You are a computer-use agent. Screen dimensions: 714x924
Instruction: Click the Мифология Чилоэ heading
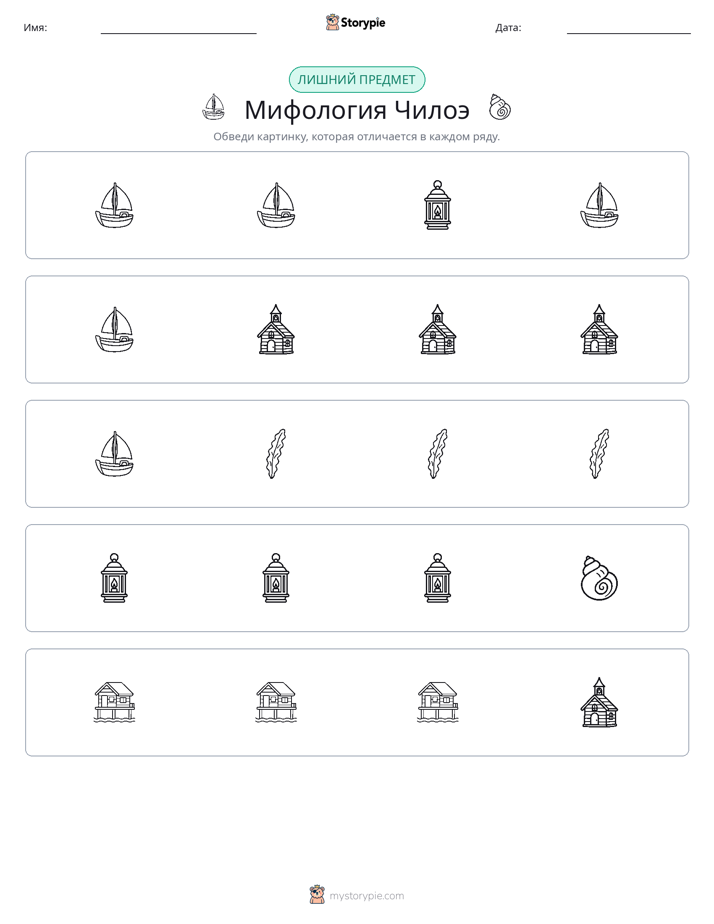[357, 110]
